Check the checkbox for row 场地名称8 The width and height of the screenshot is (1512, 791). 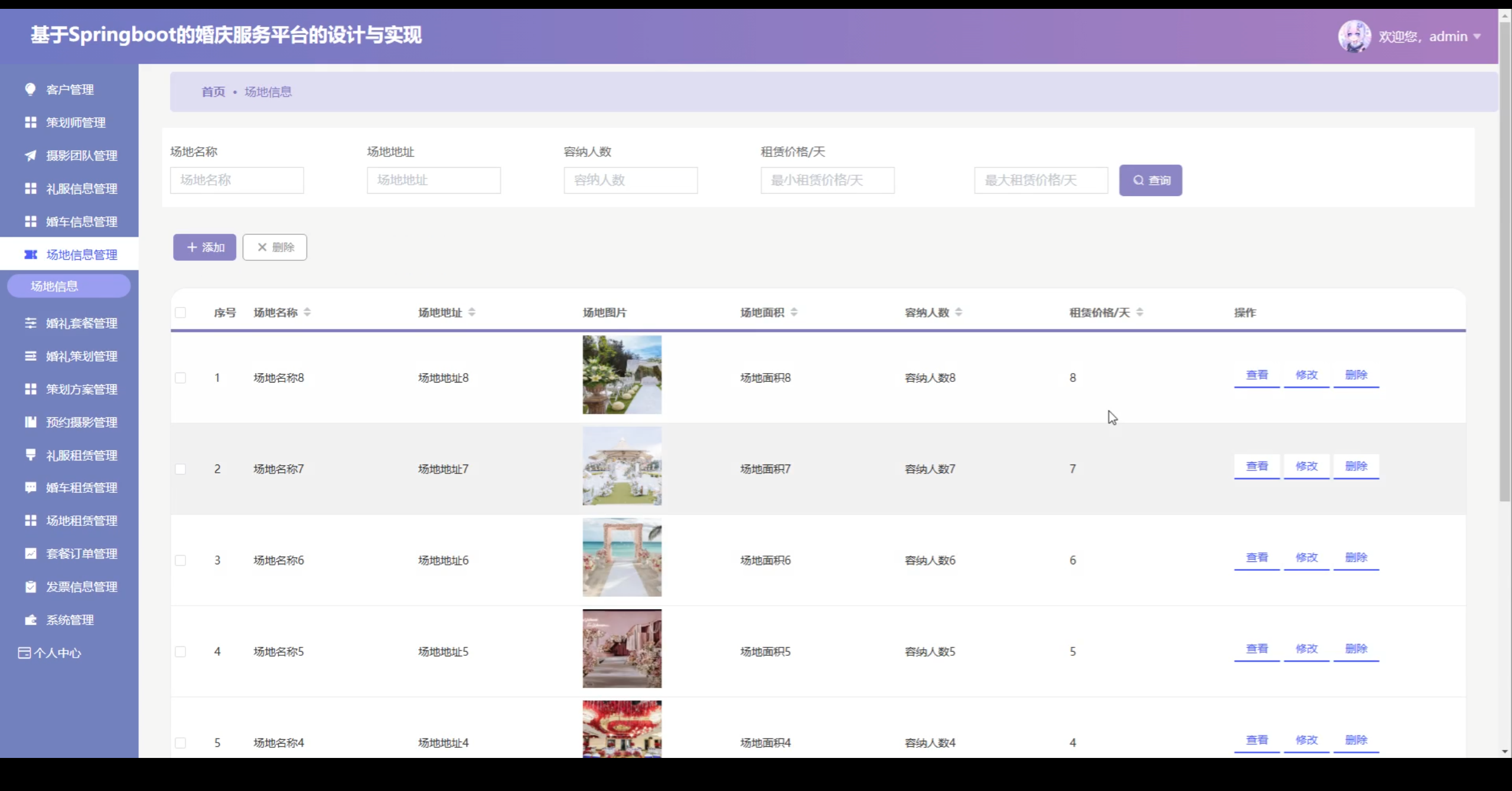coord(181,378)
